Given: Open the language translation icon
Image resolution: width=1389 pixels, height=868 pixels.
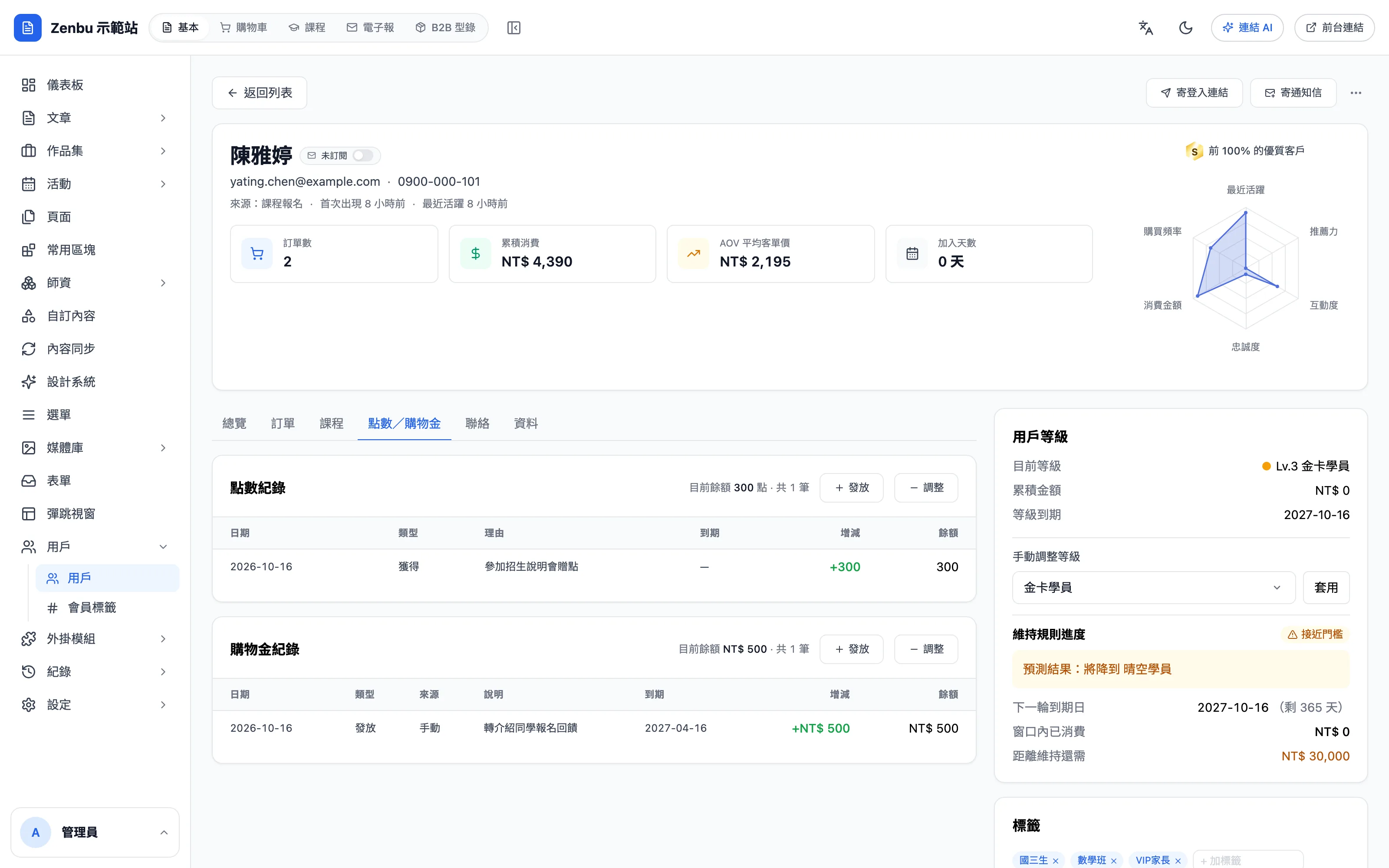Looking at the screenshot, I should (x=1145, y=27).
